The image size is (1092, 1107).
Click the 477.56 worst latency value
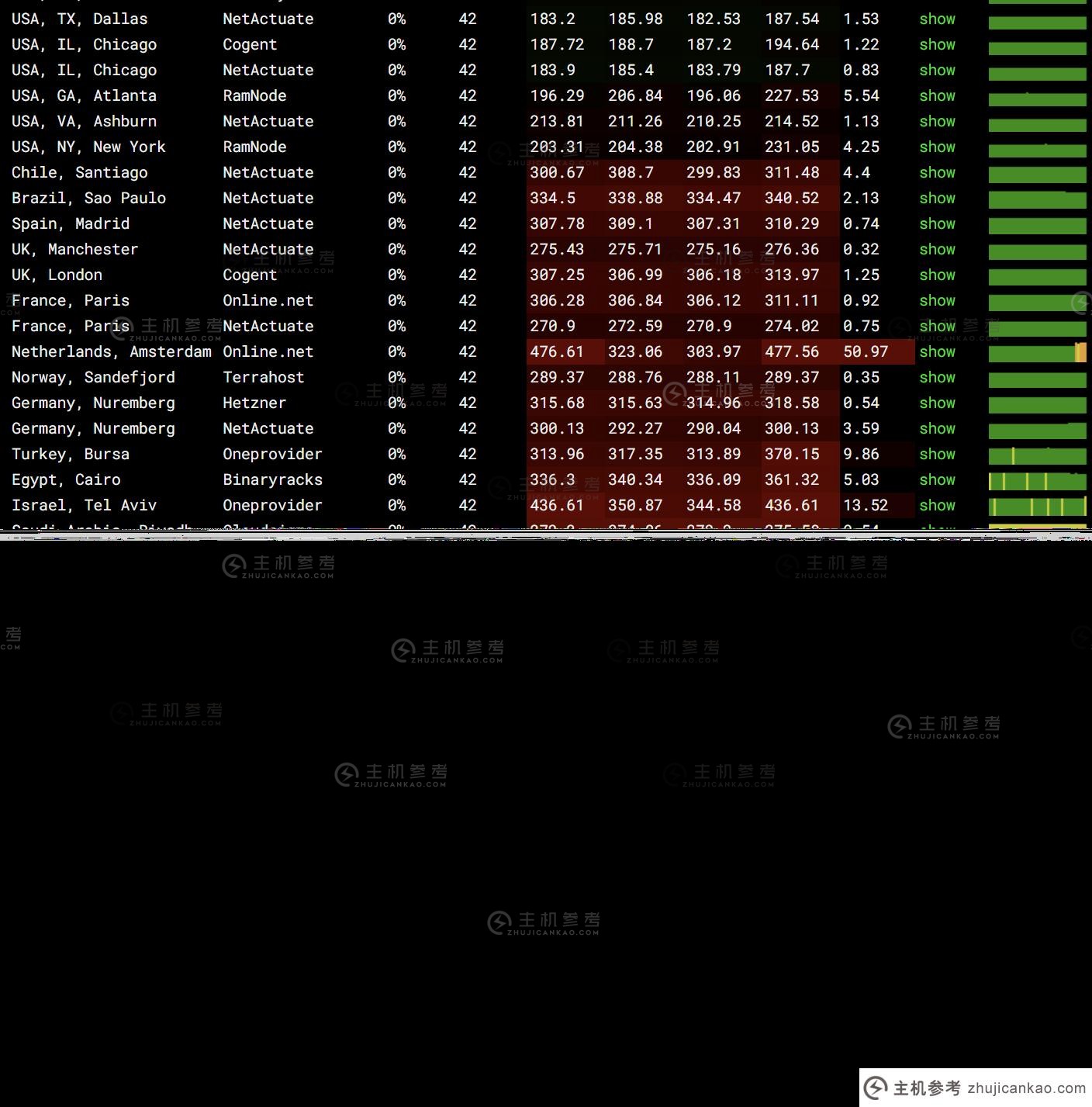tap(792, 351)
